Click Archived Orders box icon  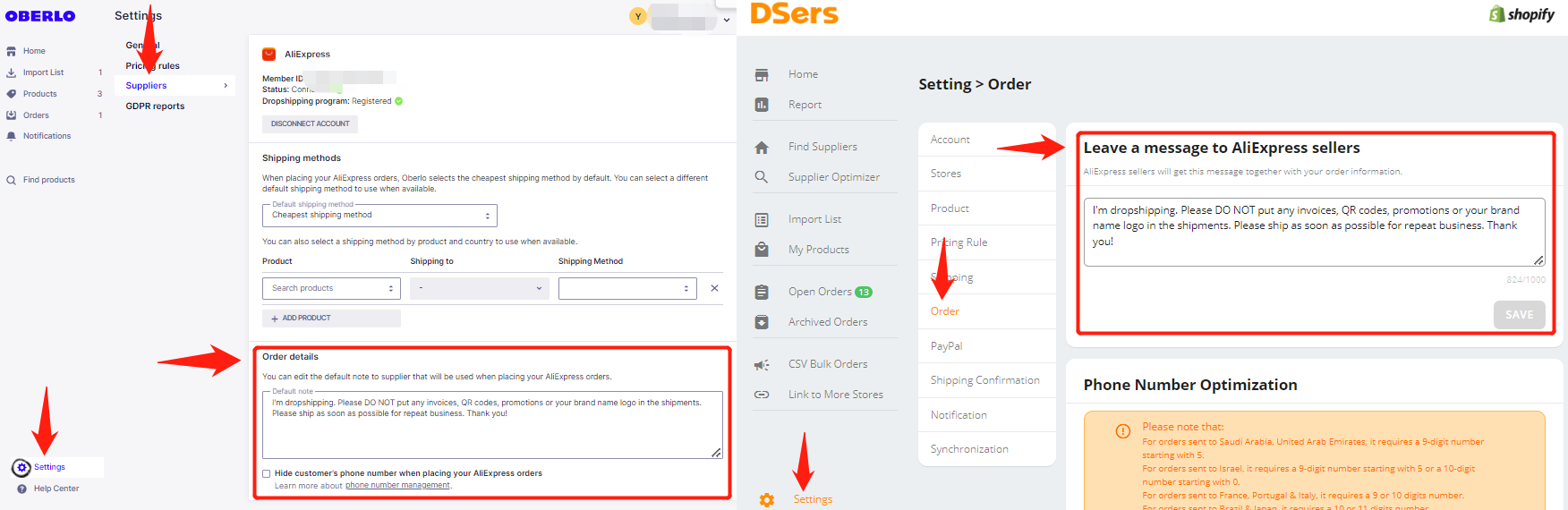pos(762,322)
